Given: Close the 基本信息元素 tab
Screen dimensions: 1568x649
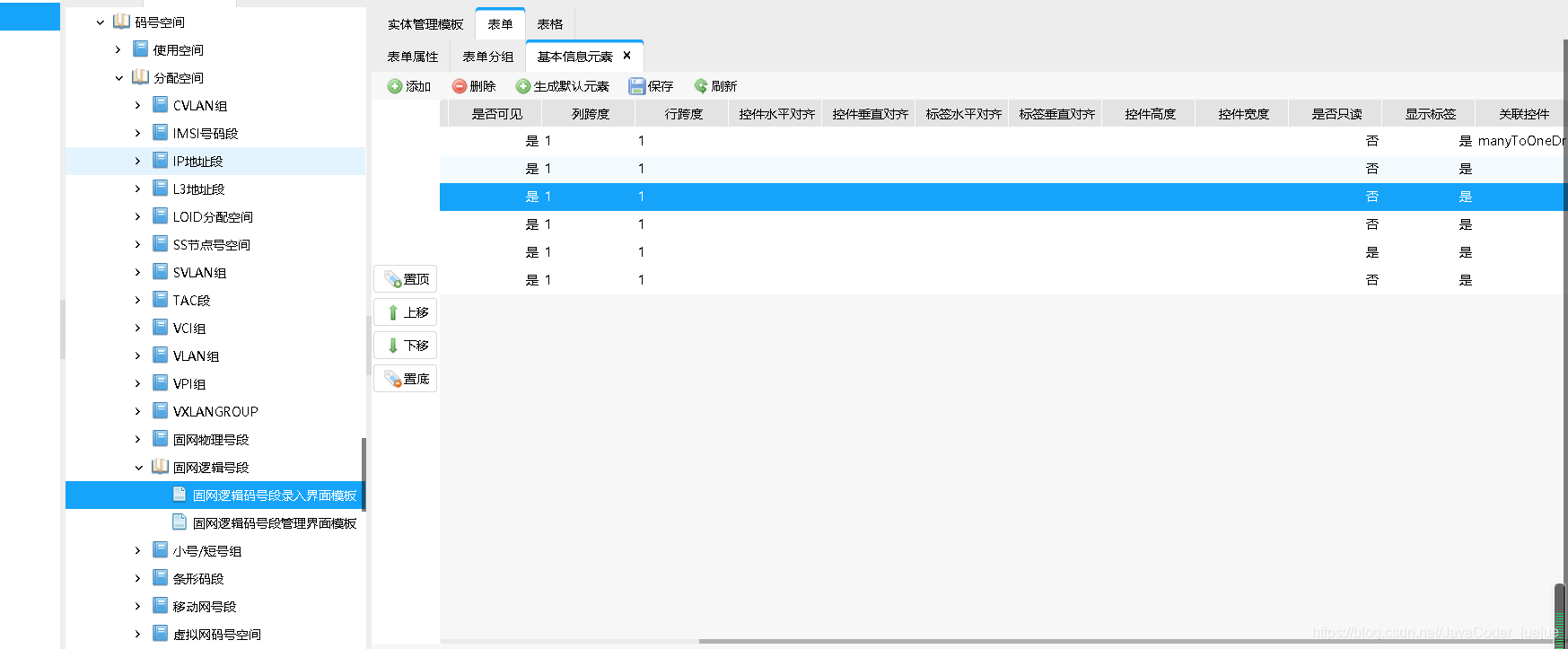Looking at the screenshot, I should click(x=626, y=56).
